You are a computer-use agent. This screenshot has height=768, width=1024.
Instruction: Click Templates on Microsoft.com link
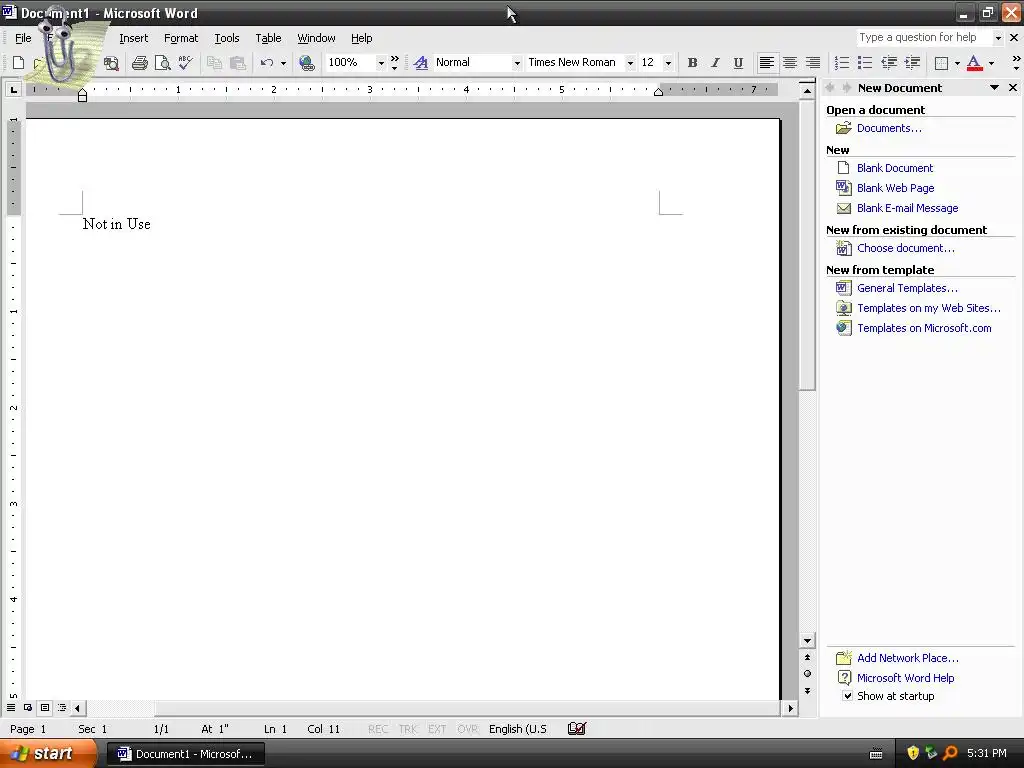coord(924,328)
